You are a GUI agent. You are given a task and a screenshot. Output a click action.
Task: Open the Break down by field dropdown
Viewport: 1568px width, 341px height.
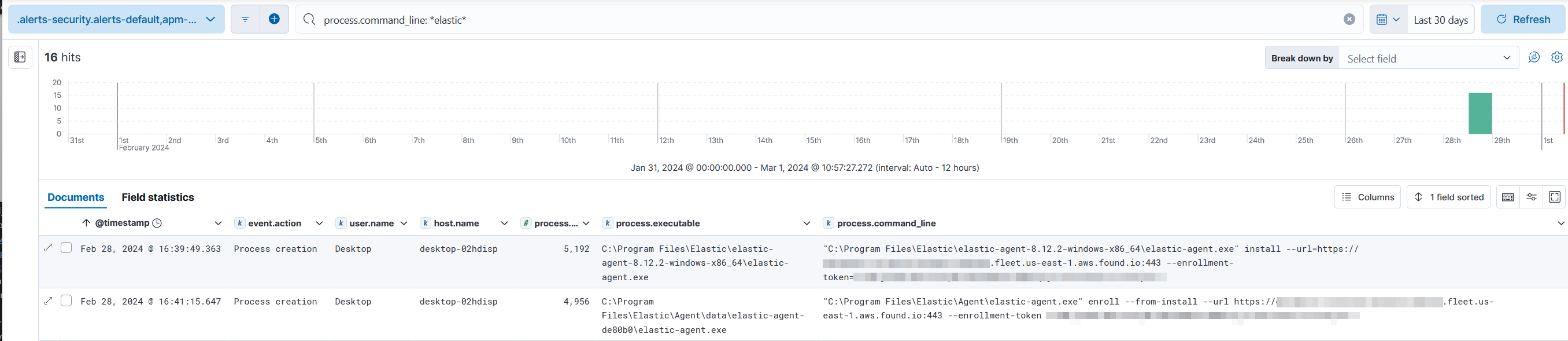1428,58
